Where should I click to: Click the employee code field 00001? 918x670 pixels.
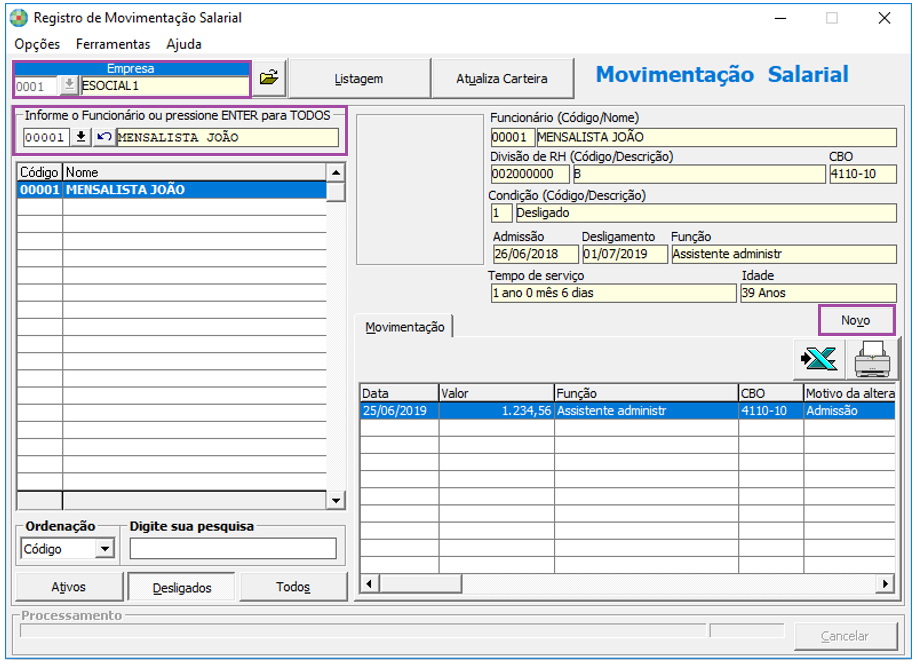click(x=46, y=138)
